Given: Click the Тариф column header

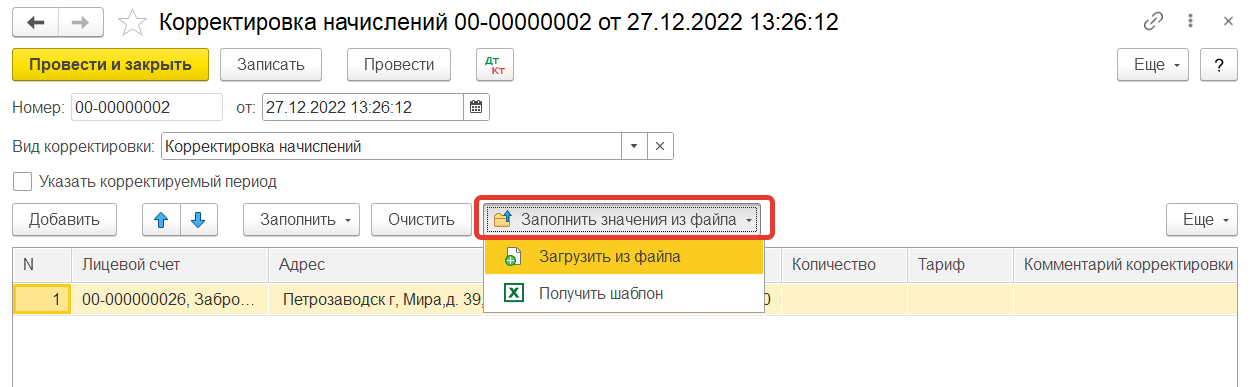Looking at the screenshot, I should tap(960, 264).
